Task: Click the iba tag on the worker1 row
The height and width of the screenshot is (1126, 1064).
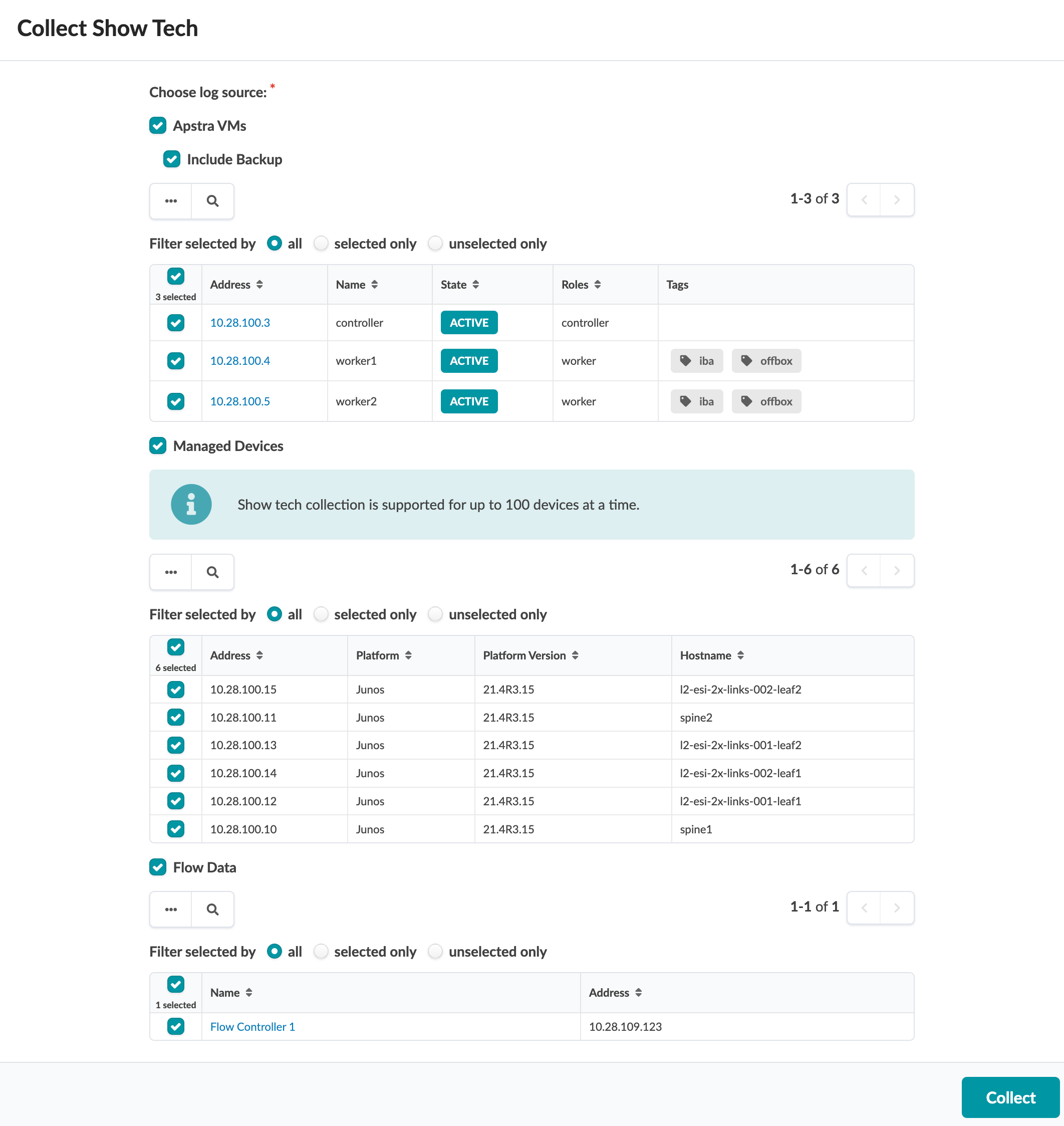Action: pyautogui.click(x=696, y=361)
